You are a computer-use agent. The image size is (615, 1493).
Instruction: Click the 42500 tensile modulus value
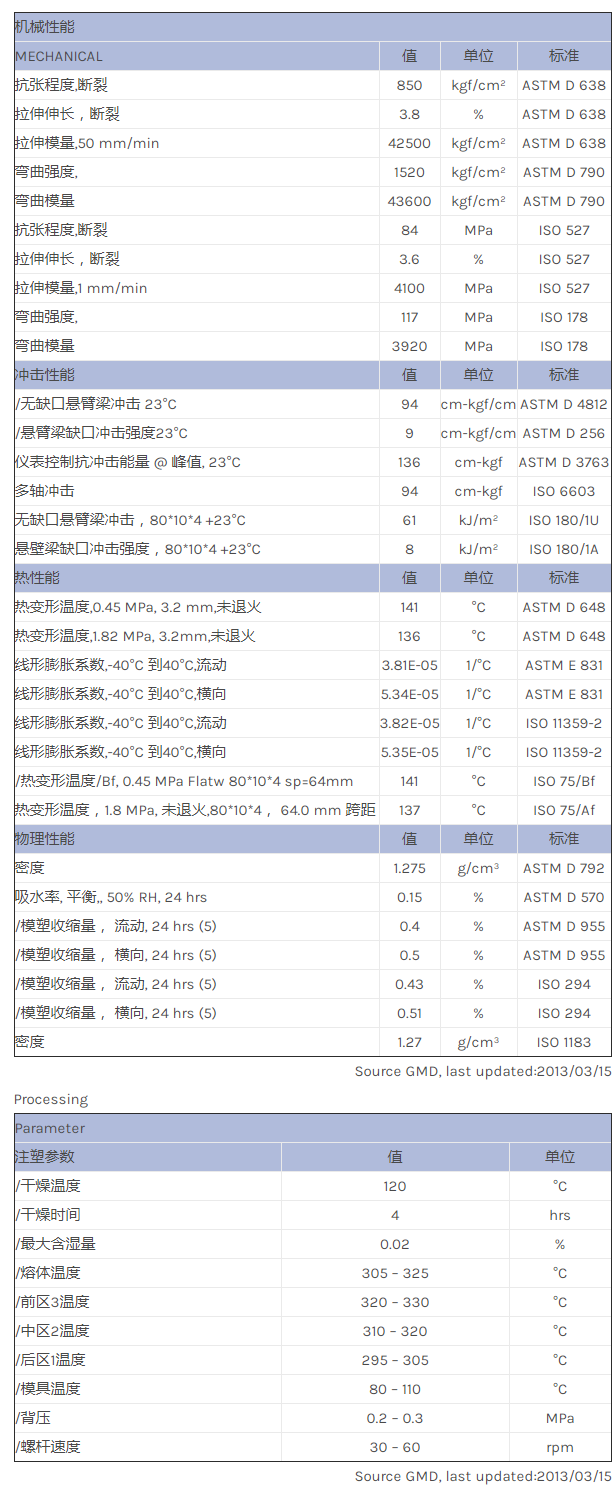click(x=409, y=143)
